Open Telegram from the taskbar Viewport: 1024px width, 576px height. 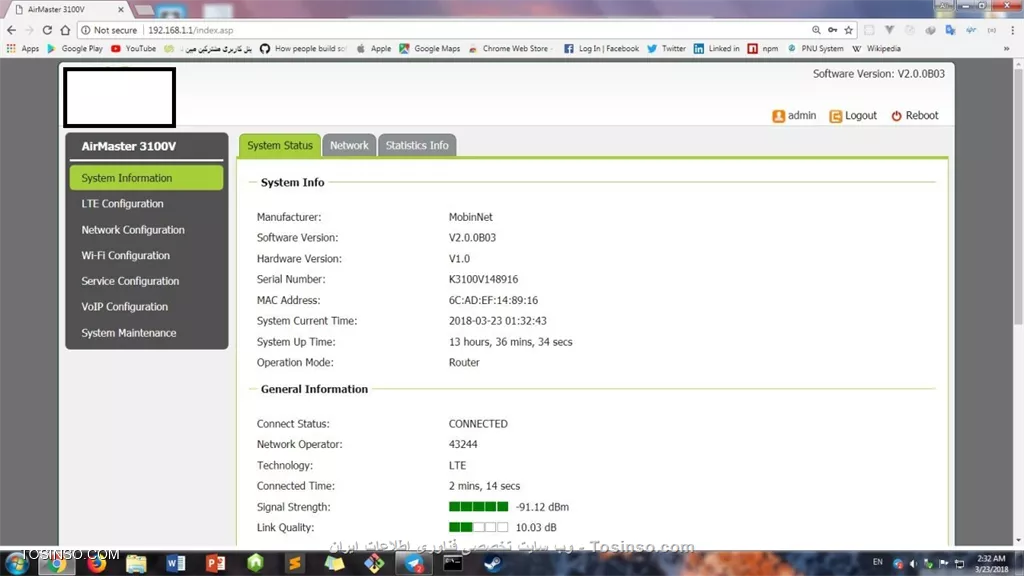[414, 563]
